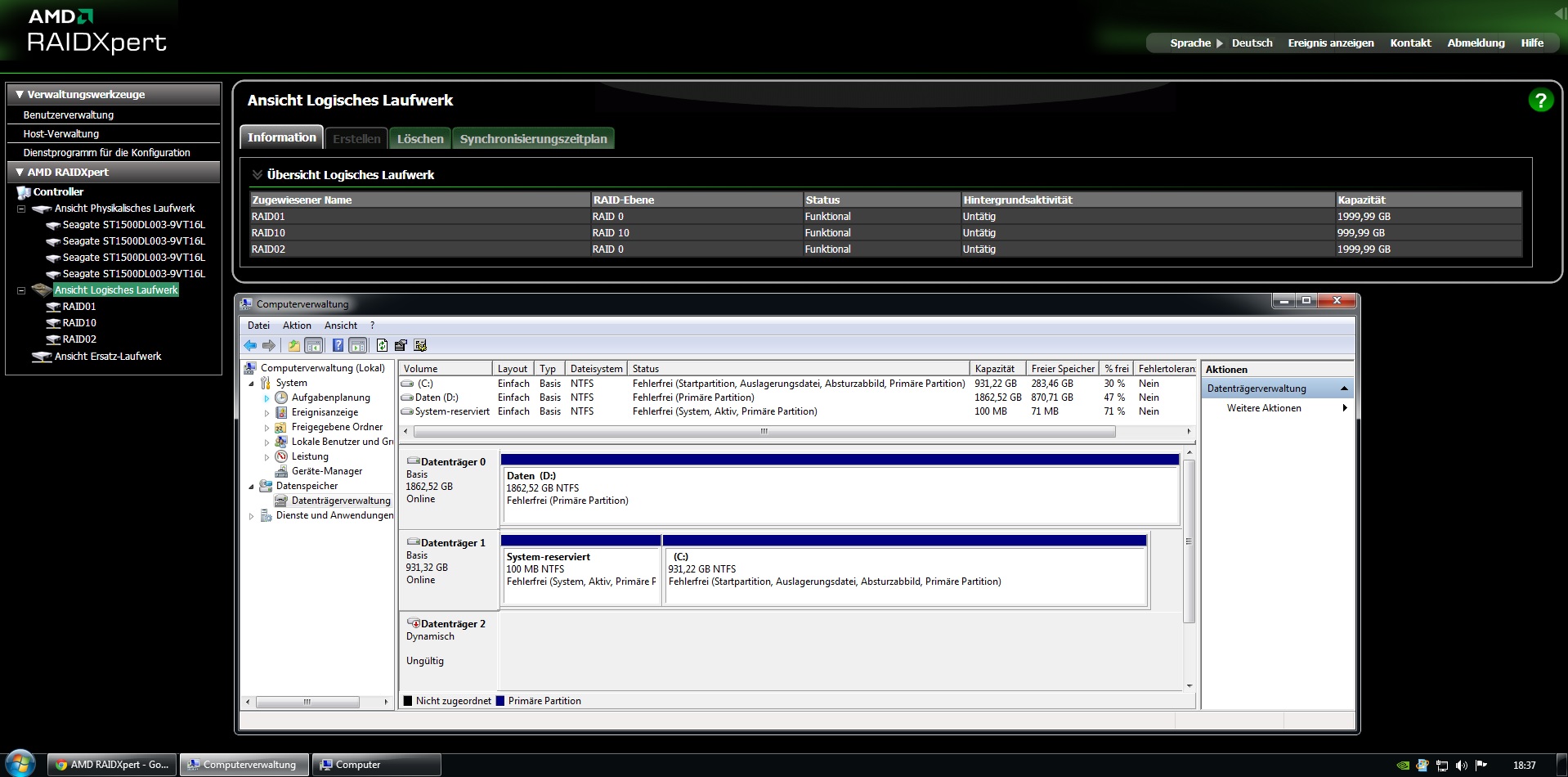Expand the Ereignisanzeige node
1568x777 pixels.
(267, 413)
